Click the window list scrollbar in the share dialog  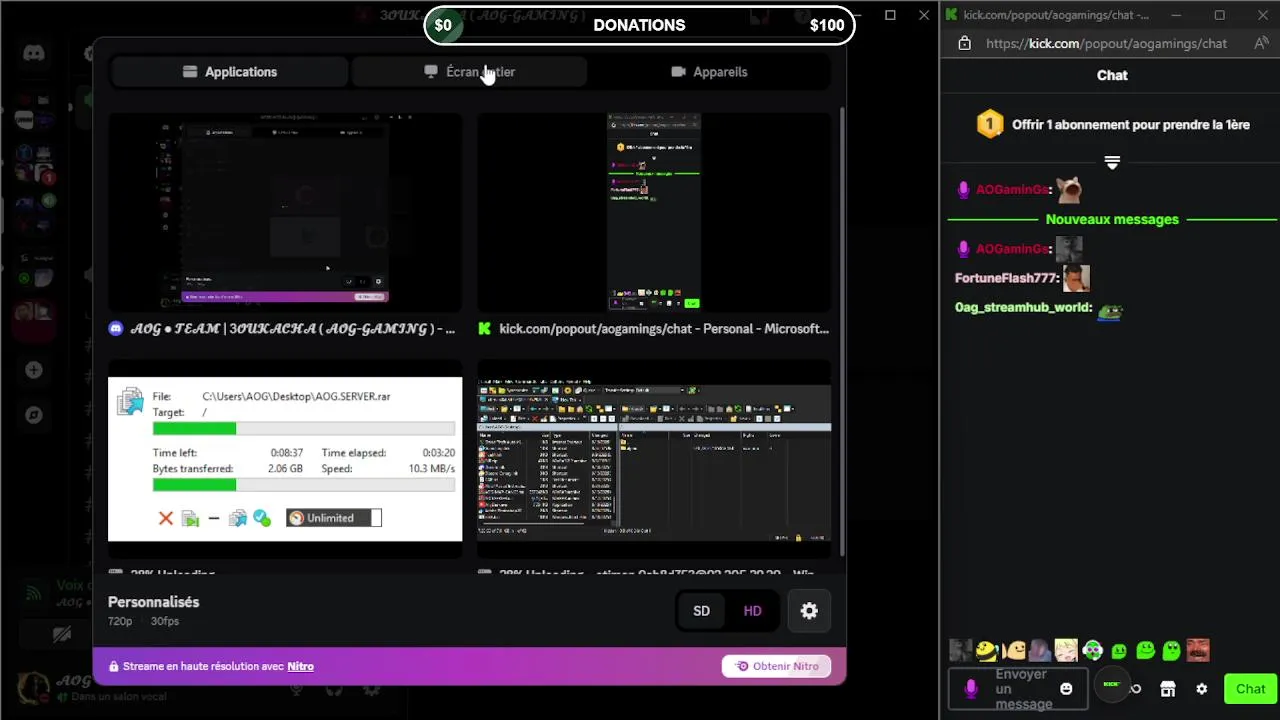pos(842,330)
